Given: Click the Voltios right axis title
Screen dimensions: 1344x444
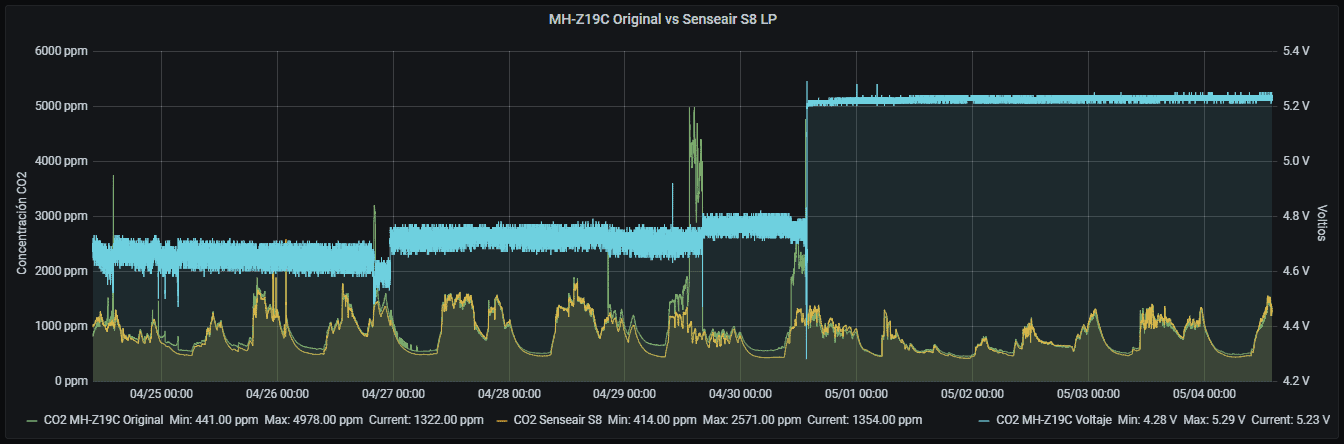Looking at the screenshot, I should (1322, 224).
